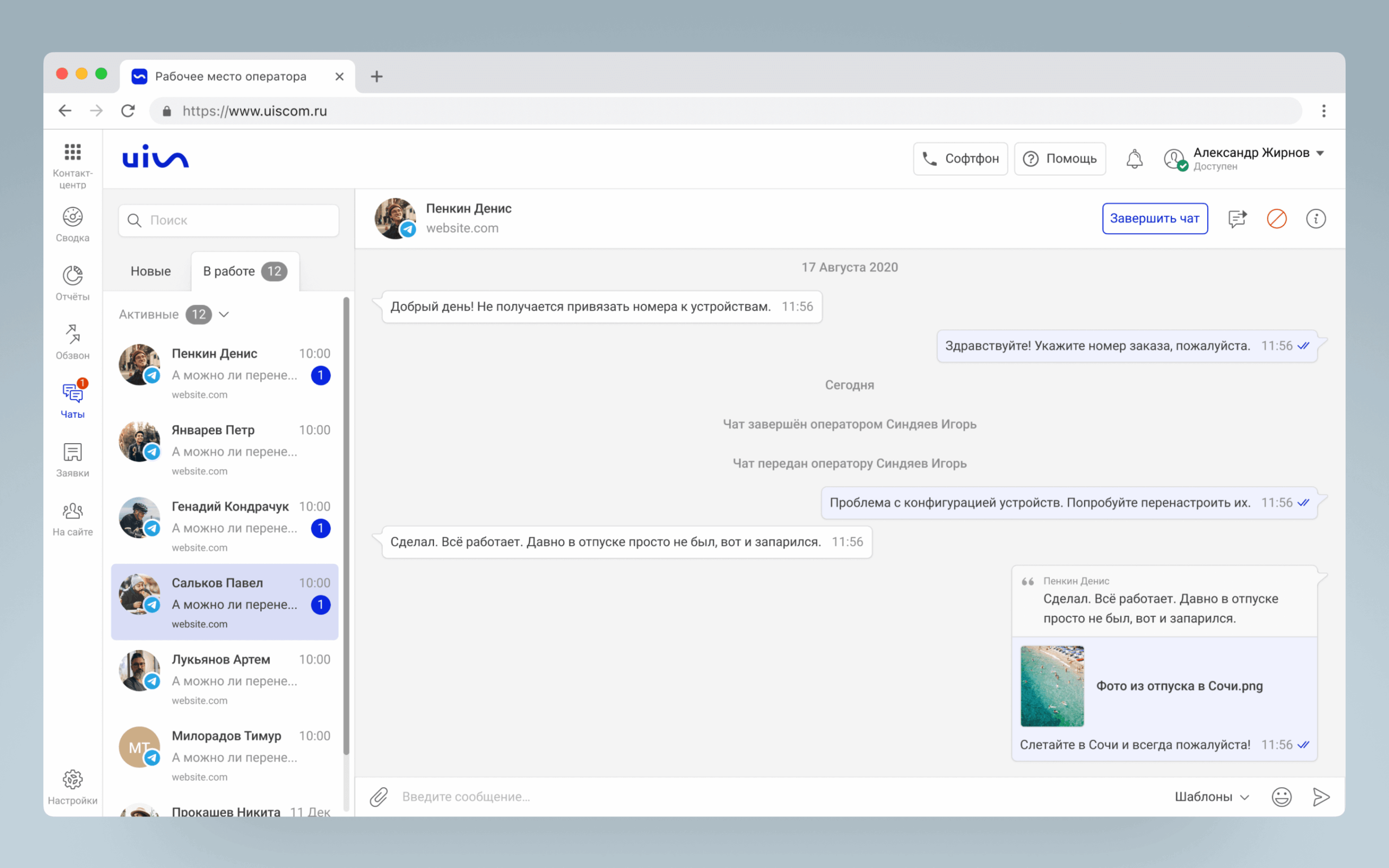The width and height of the screenshot is (1389, 868).
Task: Reload the browser page
Action: coord(128,111)
